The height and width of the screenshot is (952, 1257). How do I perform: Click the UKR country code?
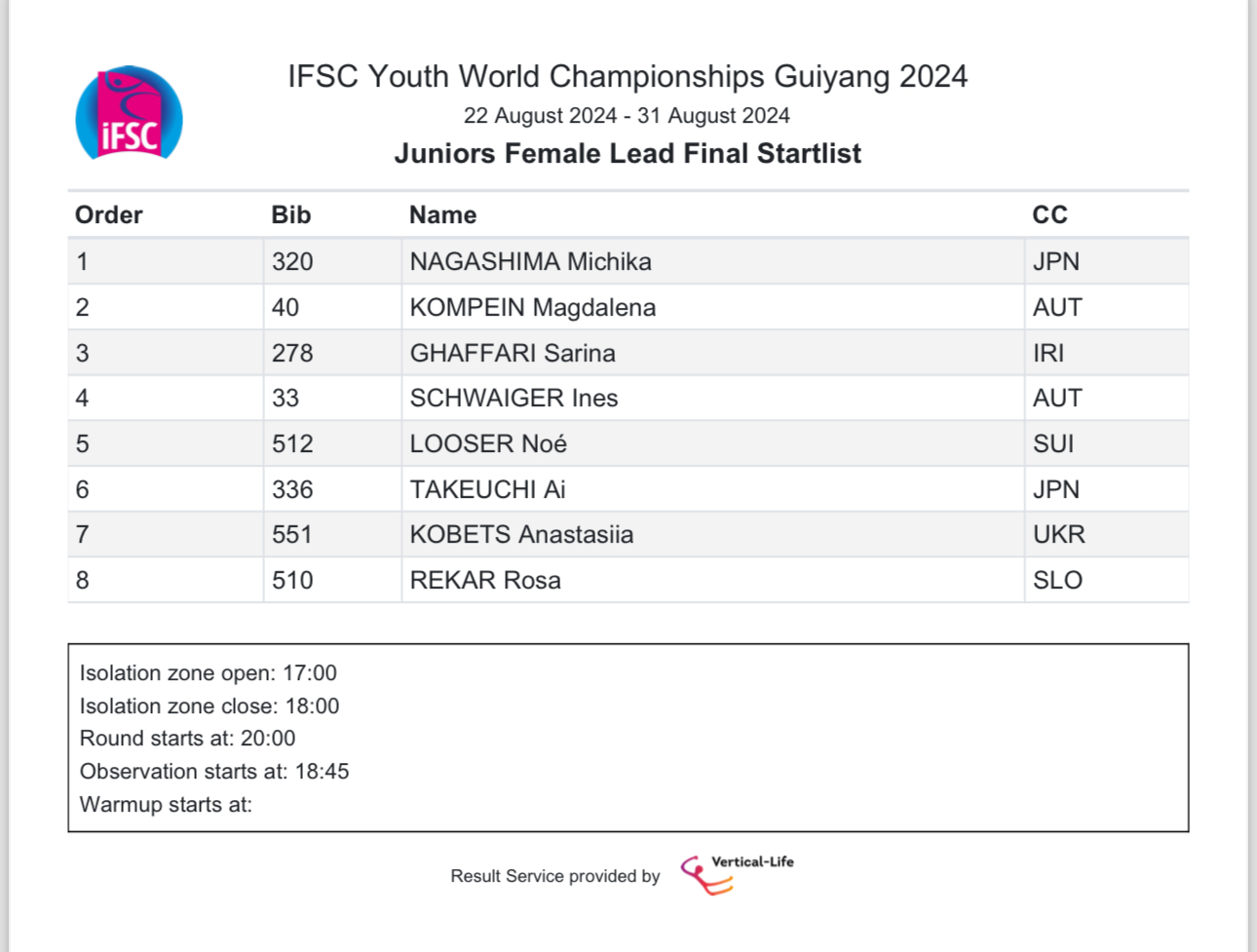coord(1058,535)
